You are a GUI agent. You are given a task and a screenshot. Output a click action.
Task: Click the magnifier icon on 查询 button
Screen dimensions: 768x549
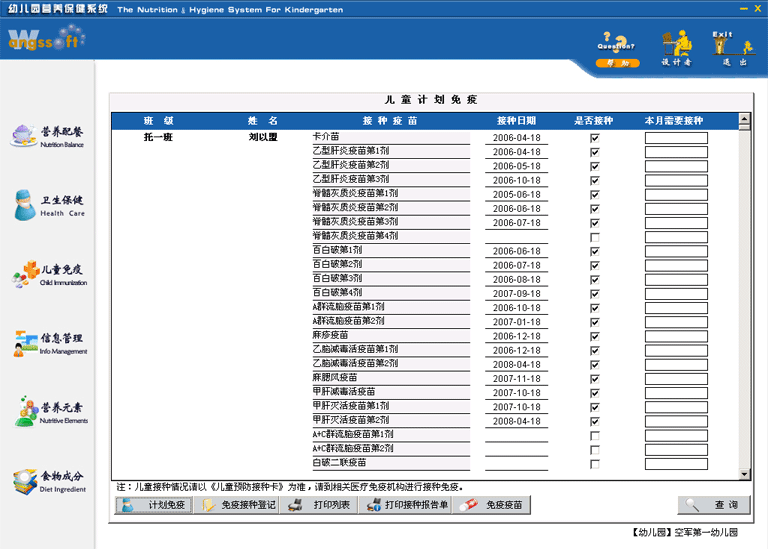(692, 504)
